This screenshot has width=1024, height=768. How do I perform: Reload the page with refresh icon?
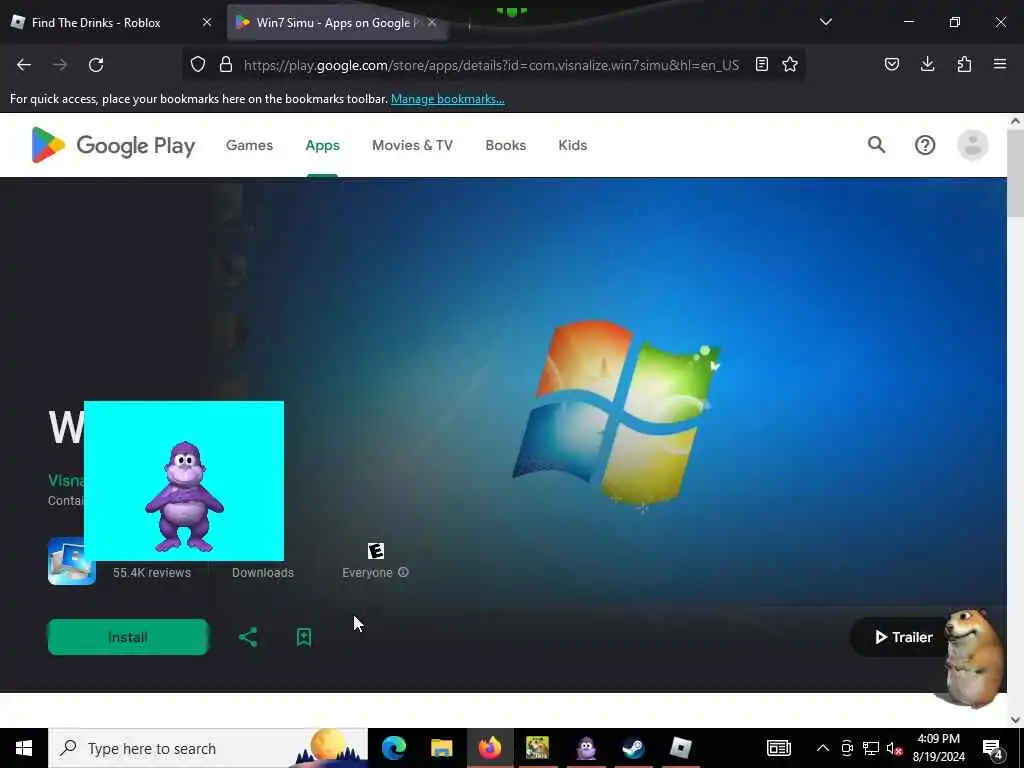pos(96,65)
